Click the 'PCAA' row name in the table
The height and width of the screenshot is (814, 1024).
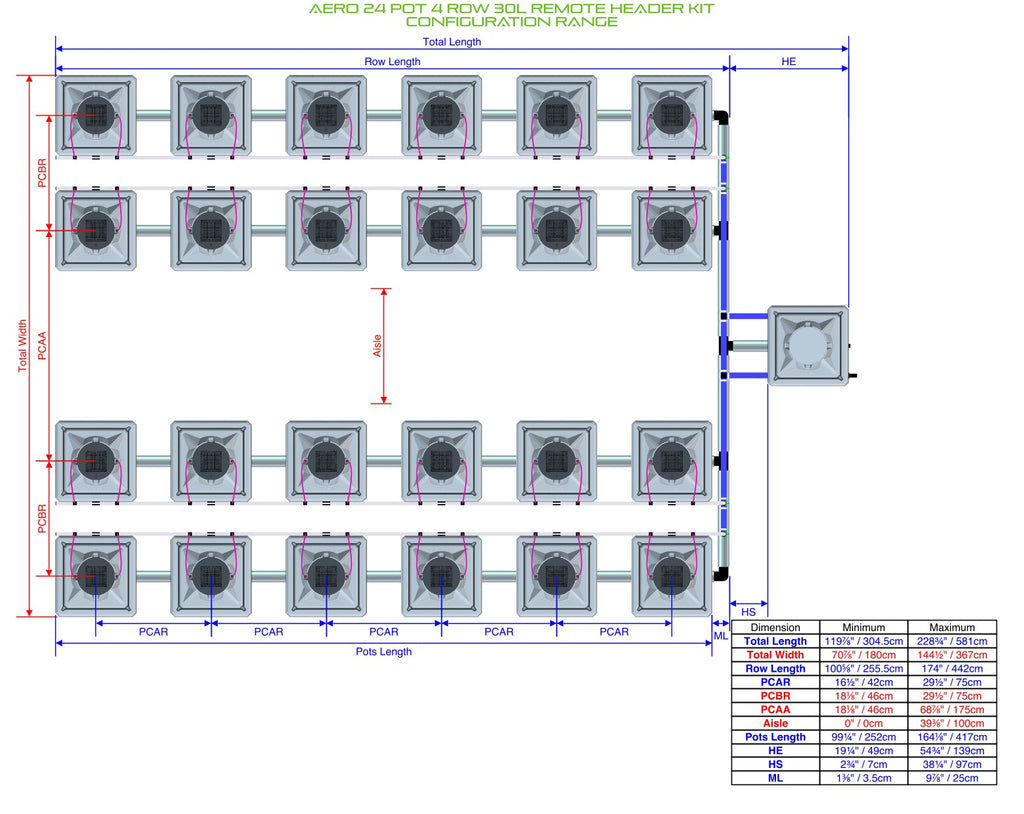(x=775, y=709)
